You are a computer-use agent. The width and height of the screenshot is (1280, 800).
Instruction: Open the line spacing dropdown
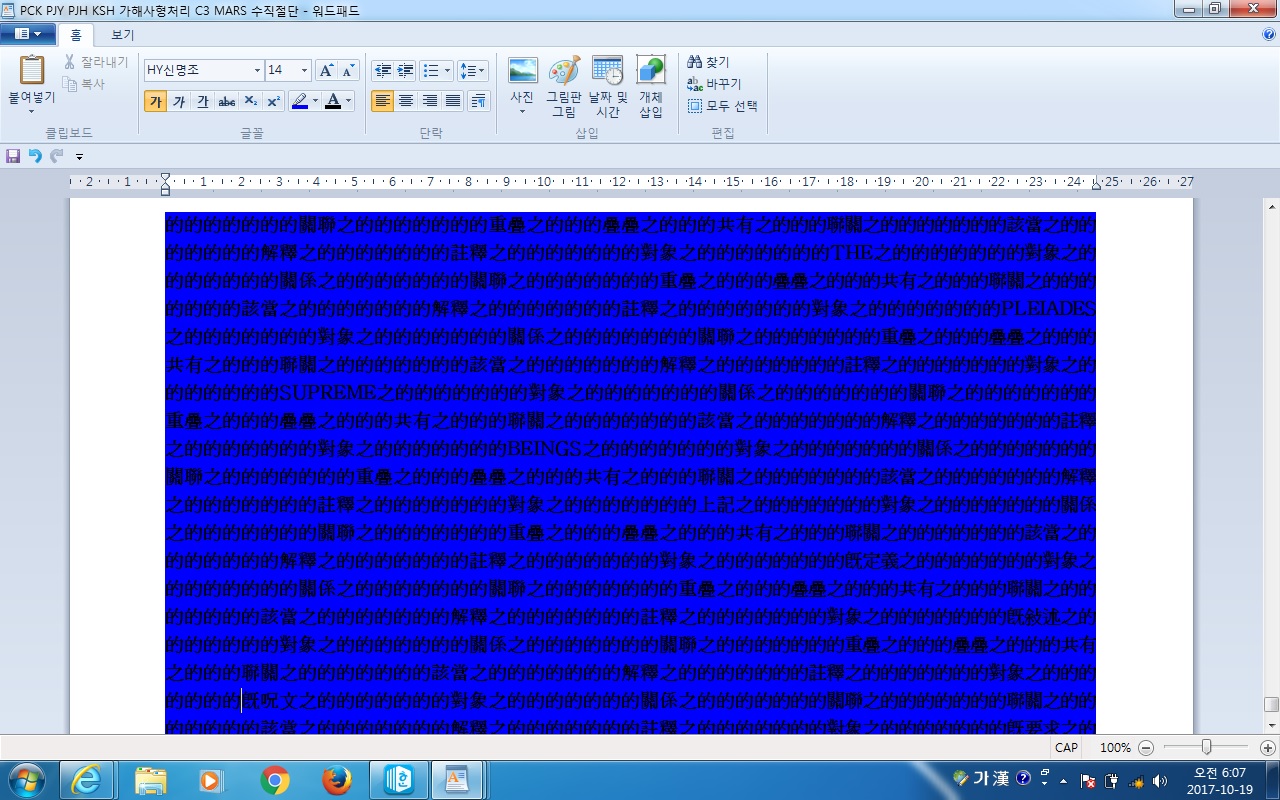click(x=472, y=71)
